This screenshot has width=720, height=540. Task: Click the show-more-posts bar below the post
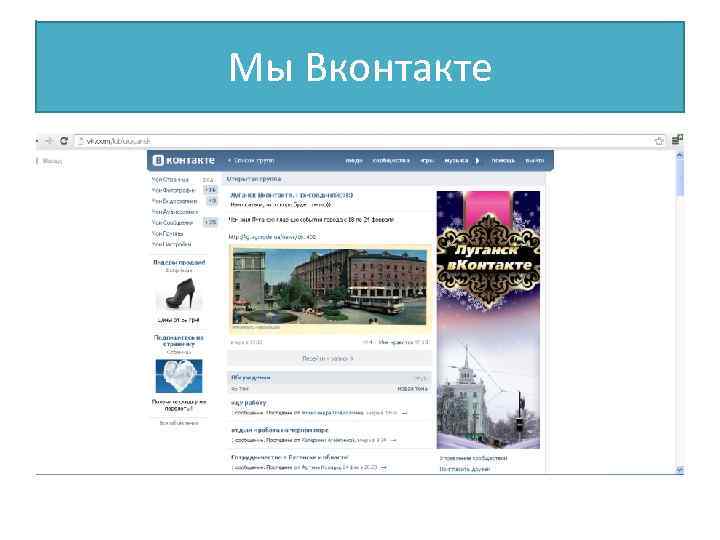coord(329,359)
